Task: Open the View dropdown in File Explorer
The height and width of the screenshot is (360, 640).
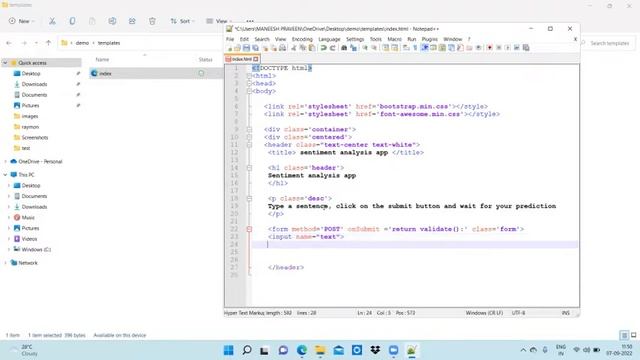Action: click(218, 21)
